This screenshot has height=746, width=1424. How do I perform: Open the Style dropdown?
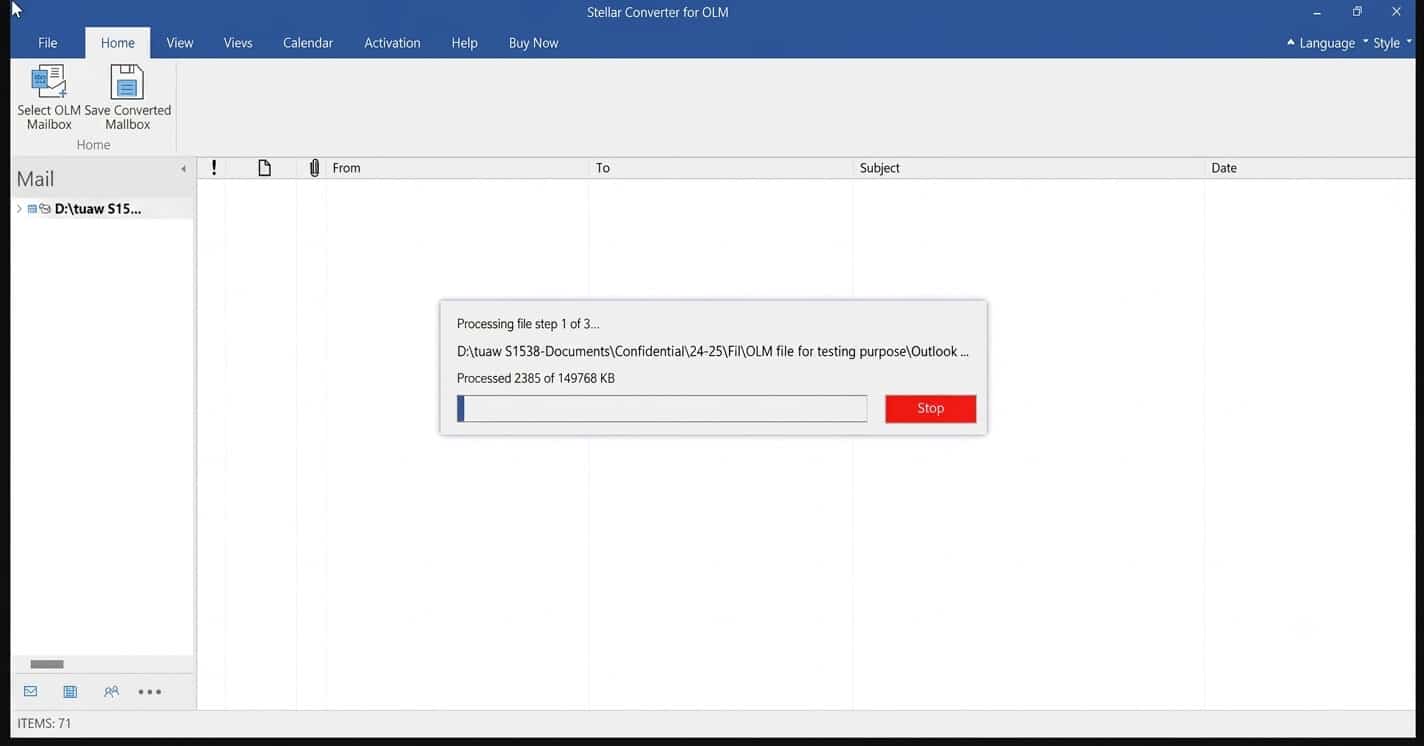click(x=1392, y=43)
